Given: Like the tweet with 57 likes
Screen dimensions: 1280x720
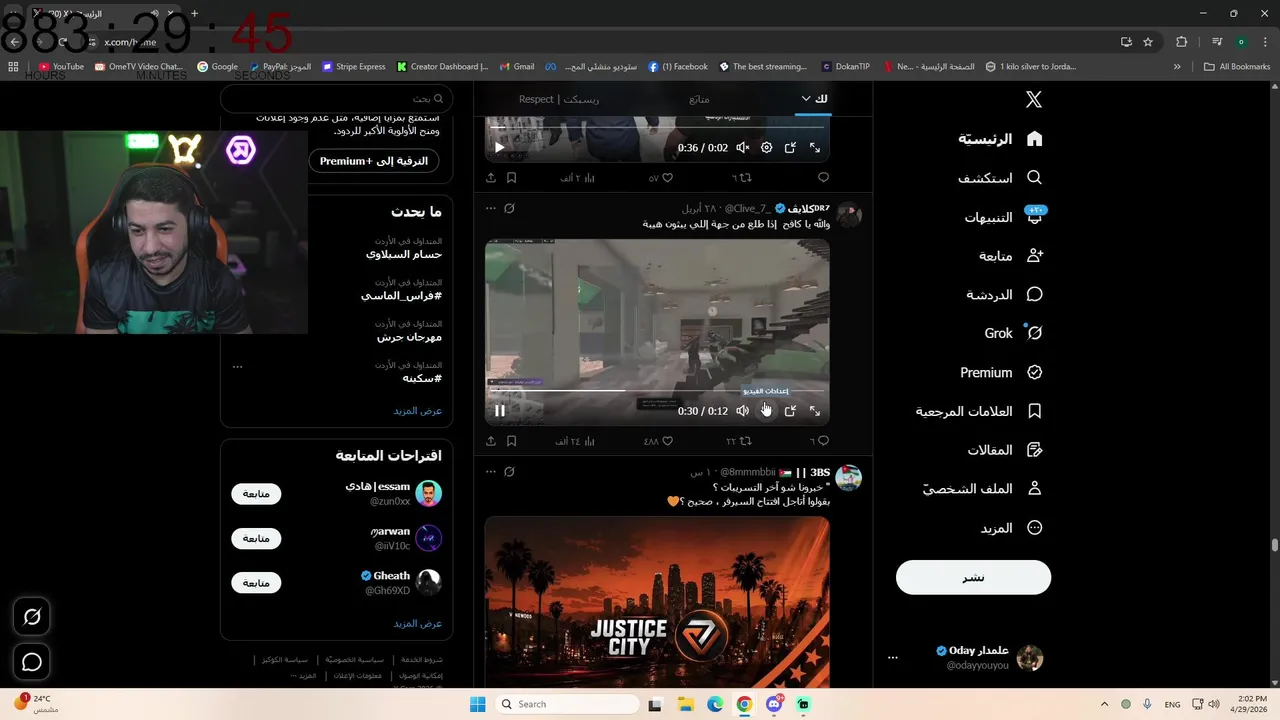Looking at the screenshot, I should pos(667,178).
